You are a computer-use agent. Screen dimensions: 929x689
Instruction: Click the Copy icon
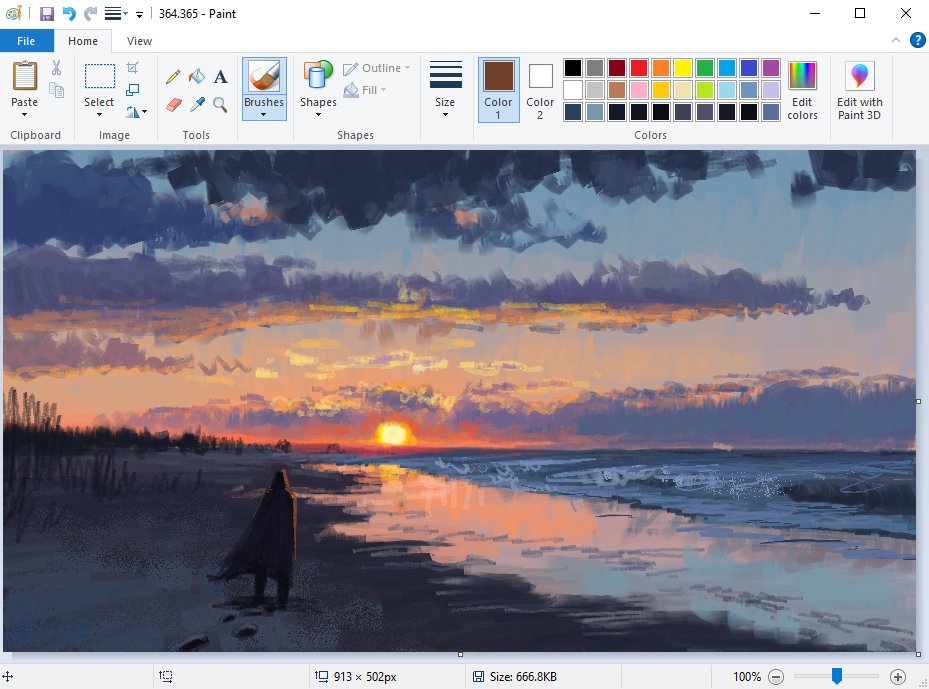(x=56, y=90)
